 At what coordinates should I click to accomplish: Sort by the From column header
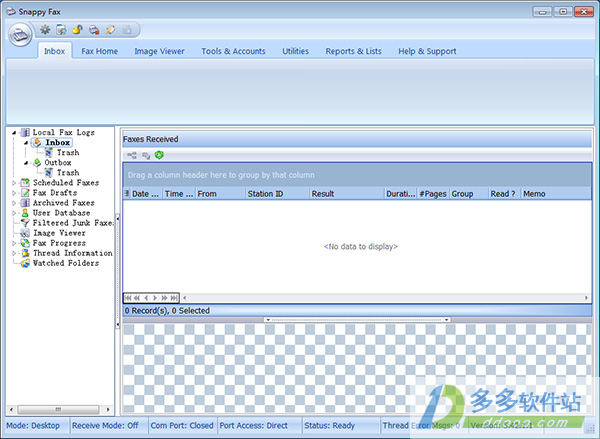click(x=220, y=194)
